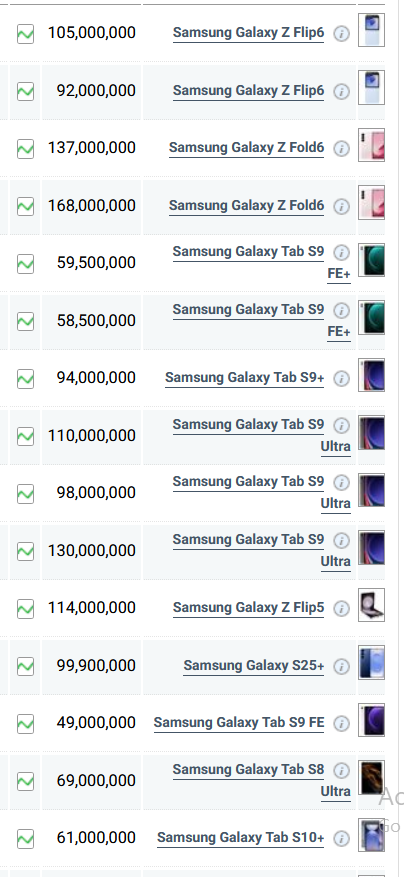This screenshot has height=877, width=404.
Task: Open chart icon beside 61,000,000 price
Action: [25, 838]
